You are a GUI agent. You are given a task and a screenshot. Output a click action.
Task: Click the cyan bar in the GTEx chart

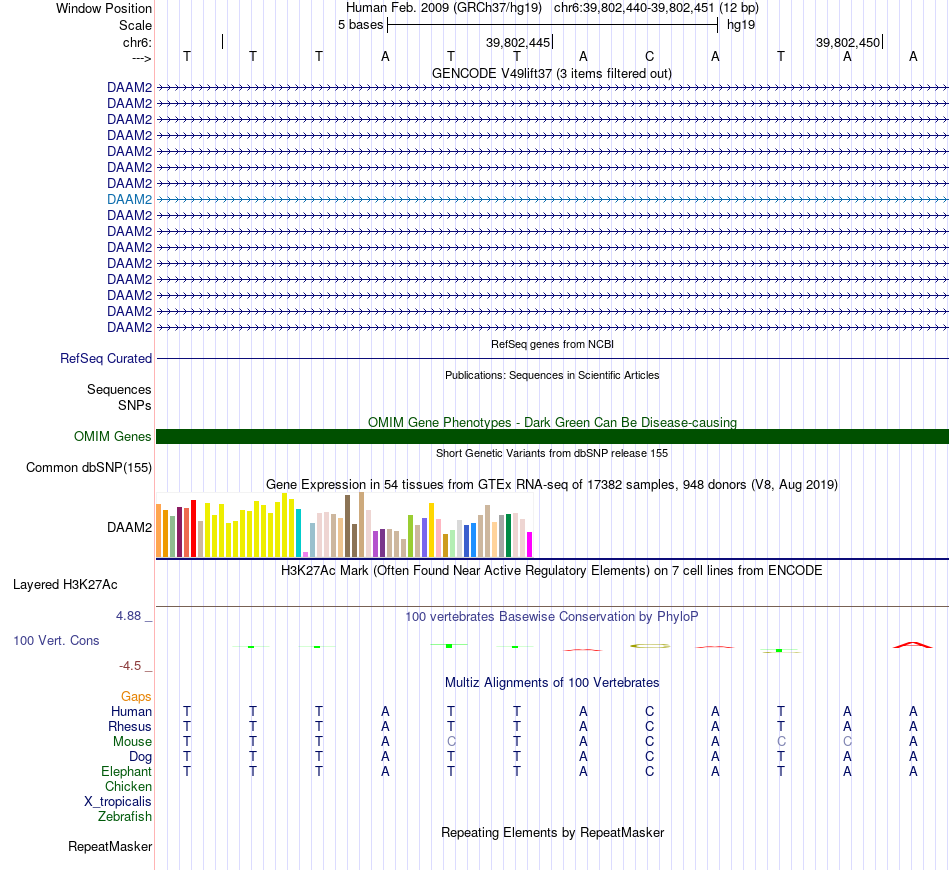point(298,533)
